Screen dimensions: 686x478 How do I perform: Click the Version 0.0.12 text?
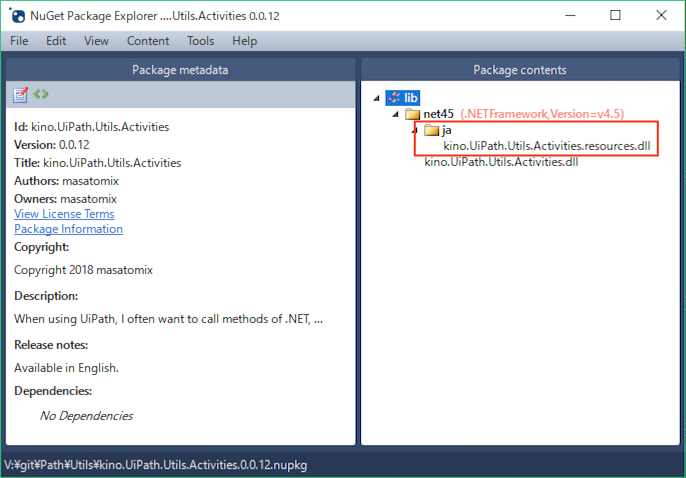[x=52, y=145]
